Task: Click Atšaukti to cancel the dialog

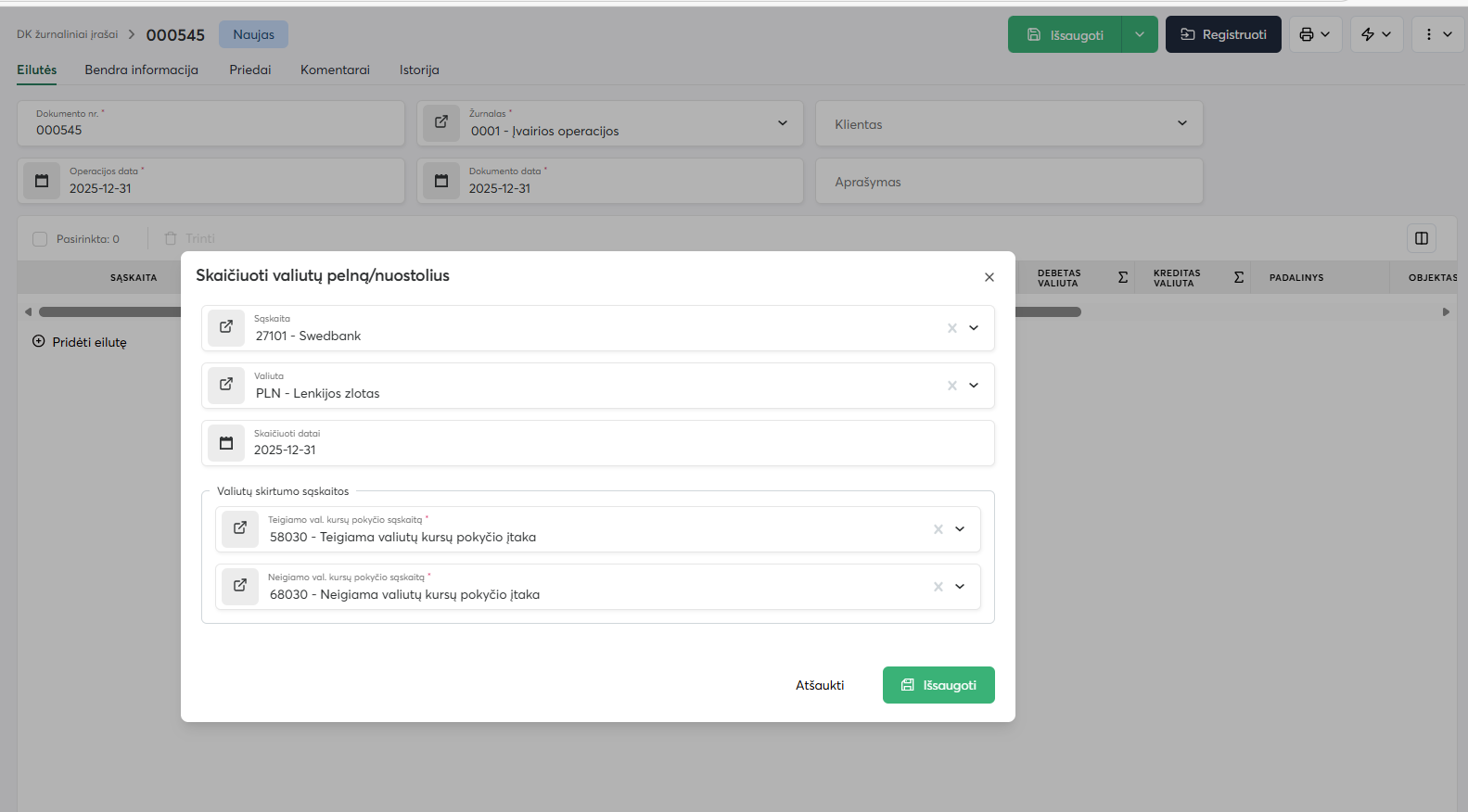Action: (820, 685)
